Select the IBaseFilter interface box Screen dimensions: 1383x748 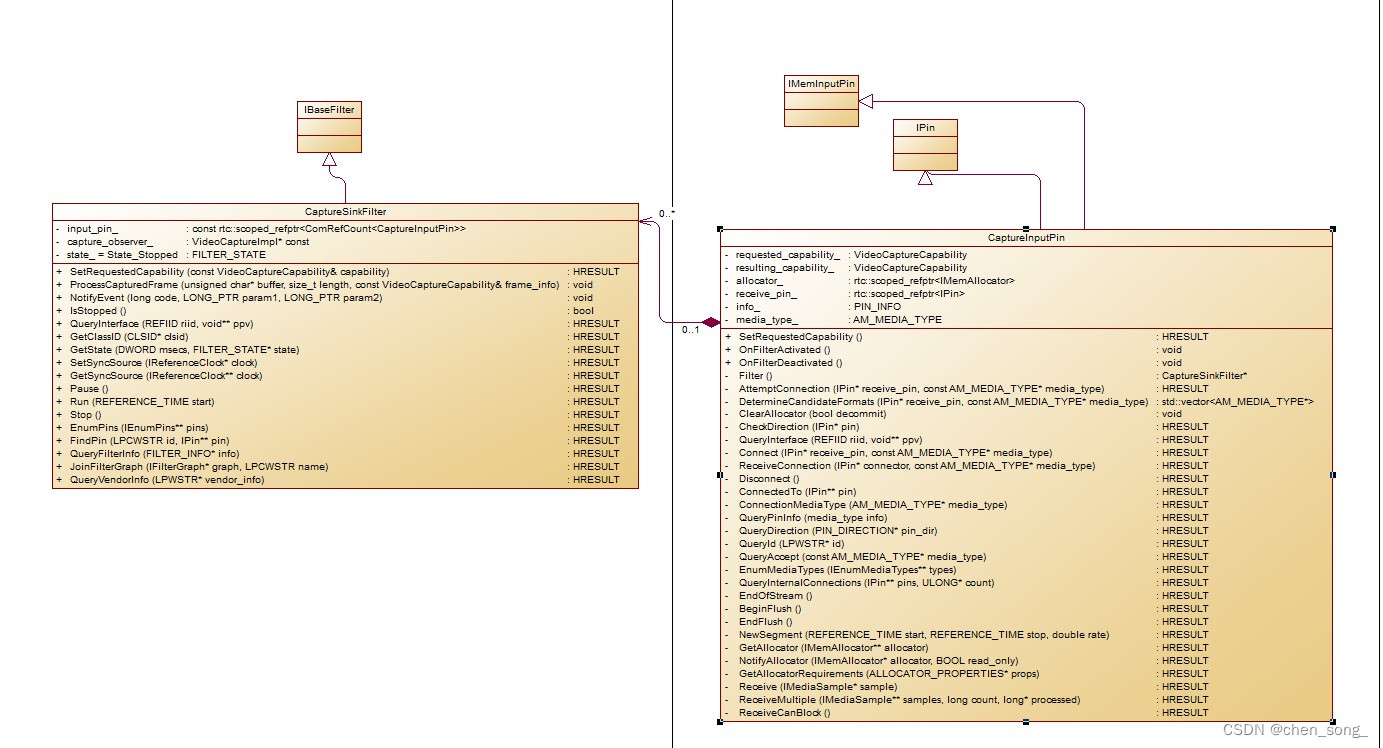[x=329, y=127]
